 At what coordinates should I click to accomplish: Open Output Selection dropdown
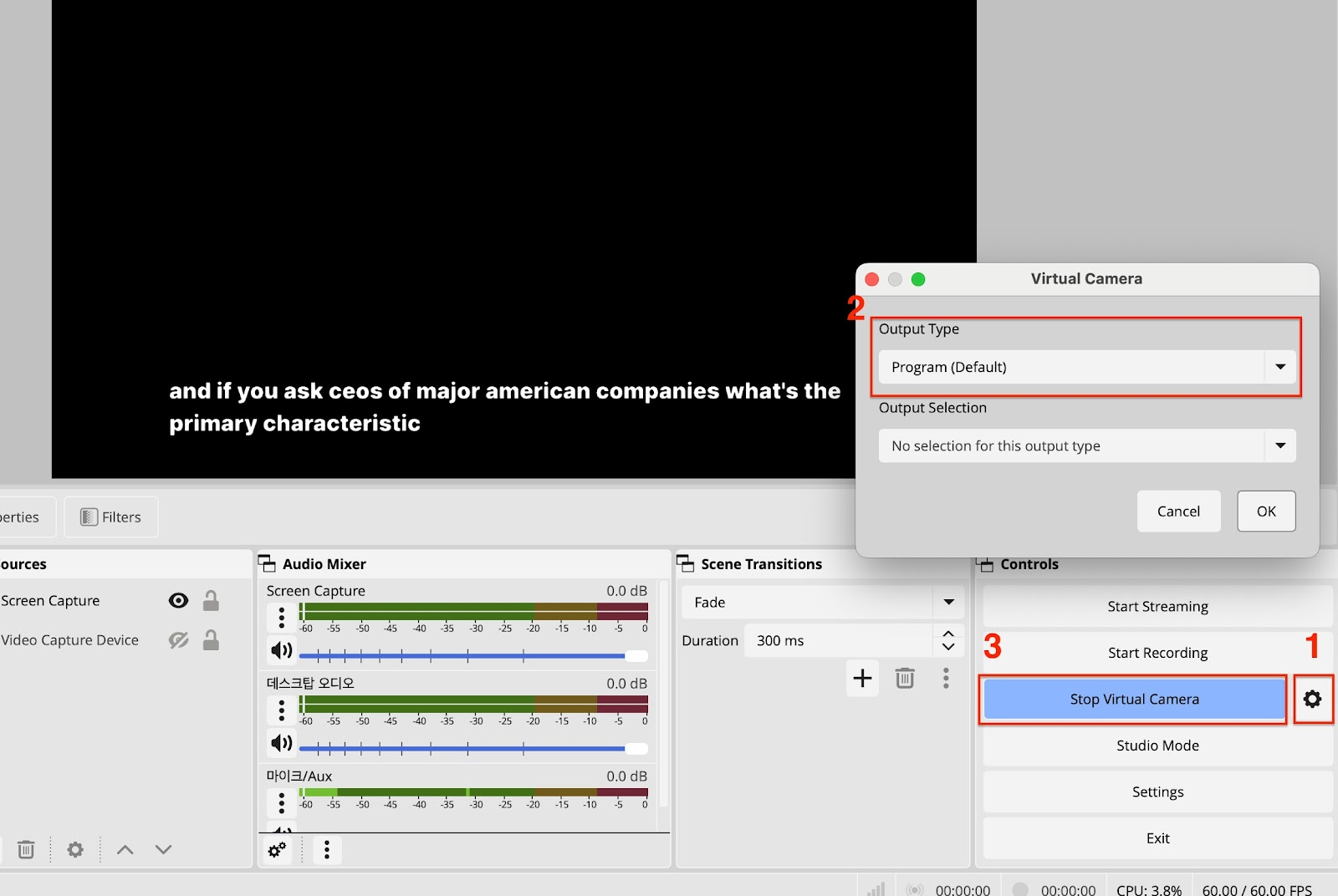point(1087,445)
